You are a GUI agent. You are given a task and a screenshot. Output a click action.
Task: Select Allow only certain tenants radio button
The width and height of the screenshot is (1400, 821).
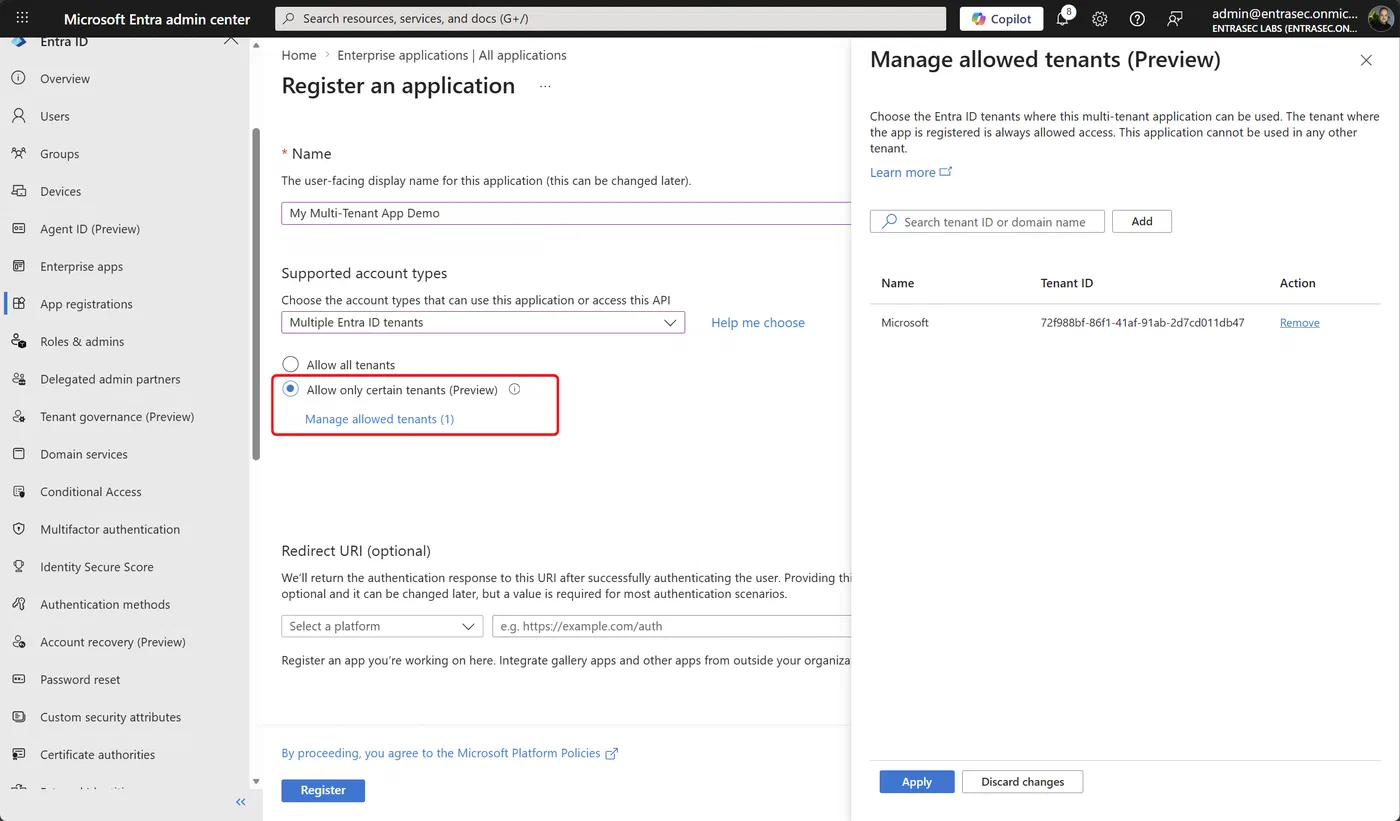point(290,390)
